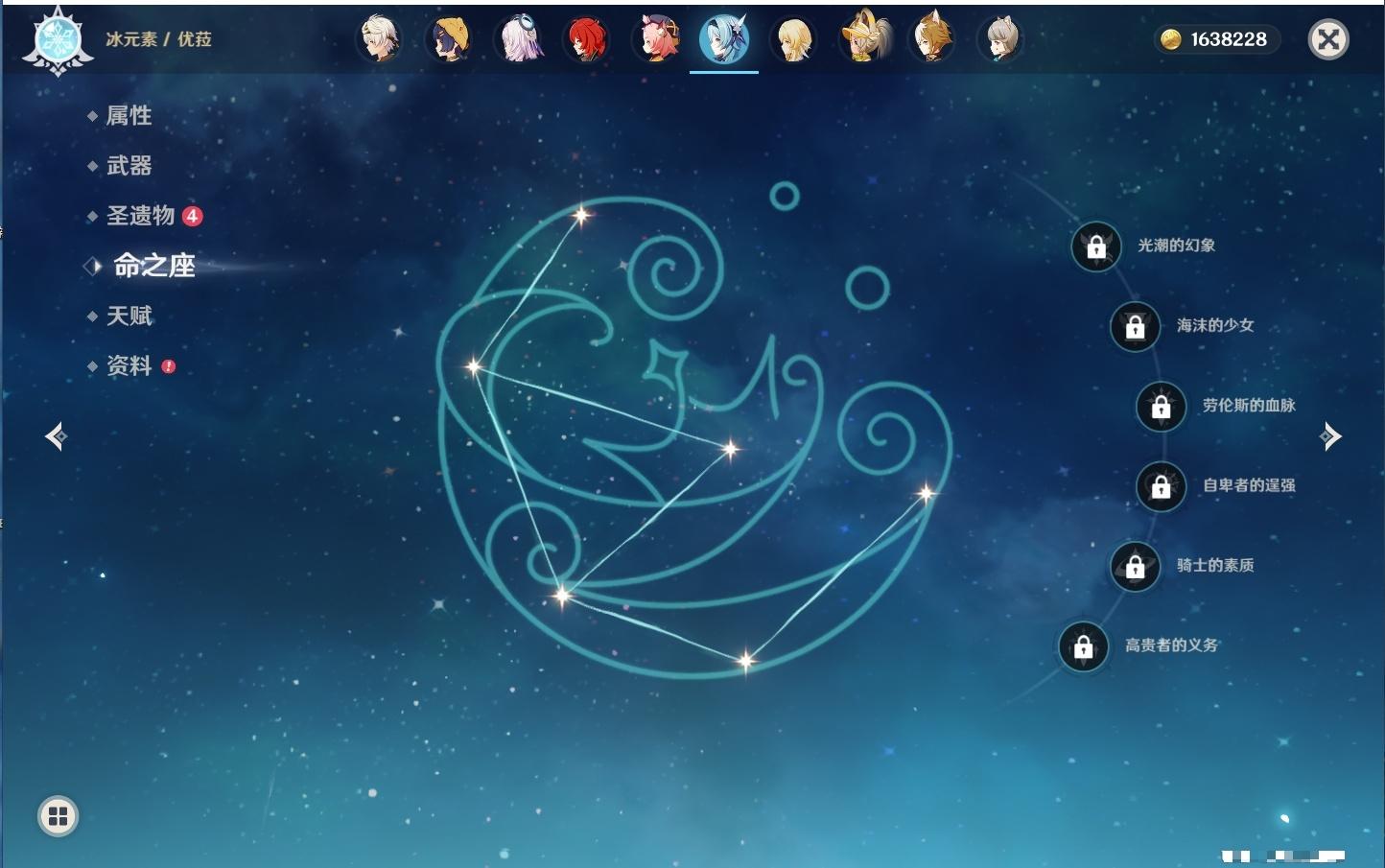Pick the lavender-haired character with blue headband
Screen dimensions: 1385x868
click(518, 39)
